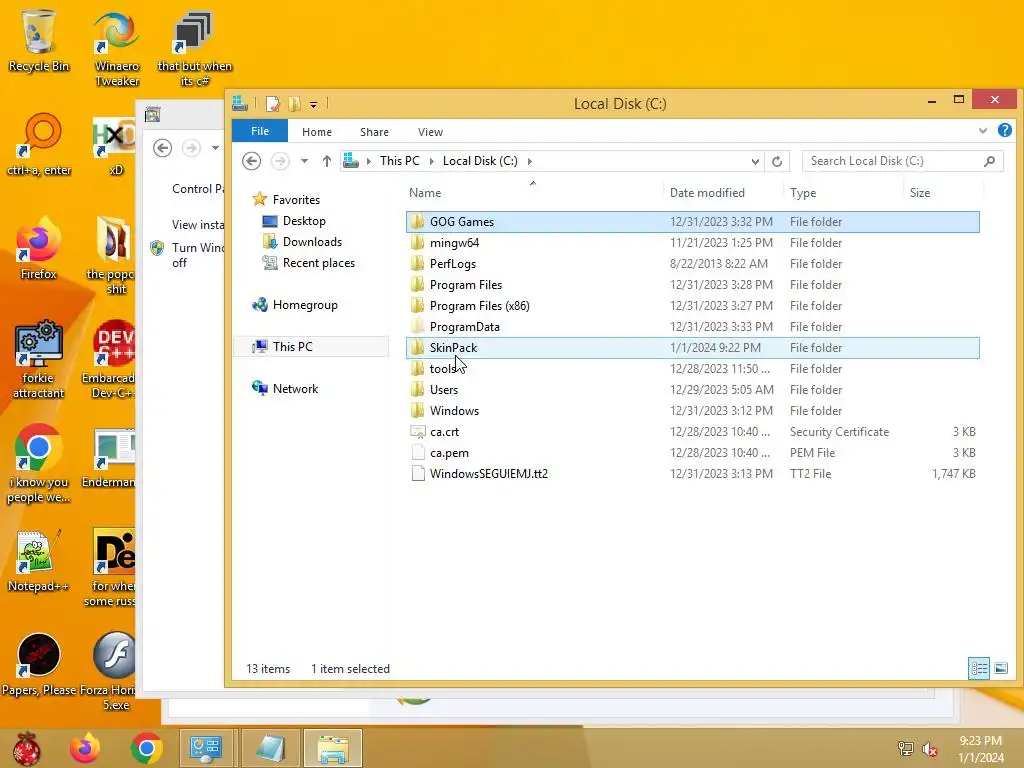Launch Notepad++ from the desktop
The width and height of the screenshot is (1024, 768).
coord(39,560)
